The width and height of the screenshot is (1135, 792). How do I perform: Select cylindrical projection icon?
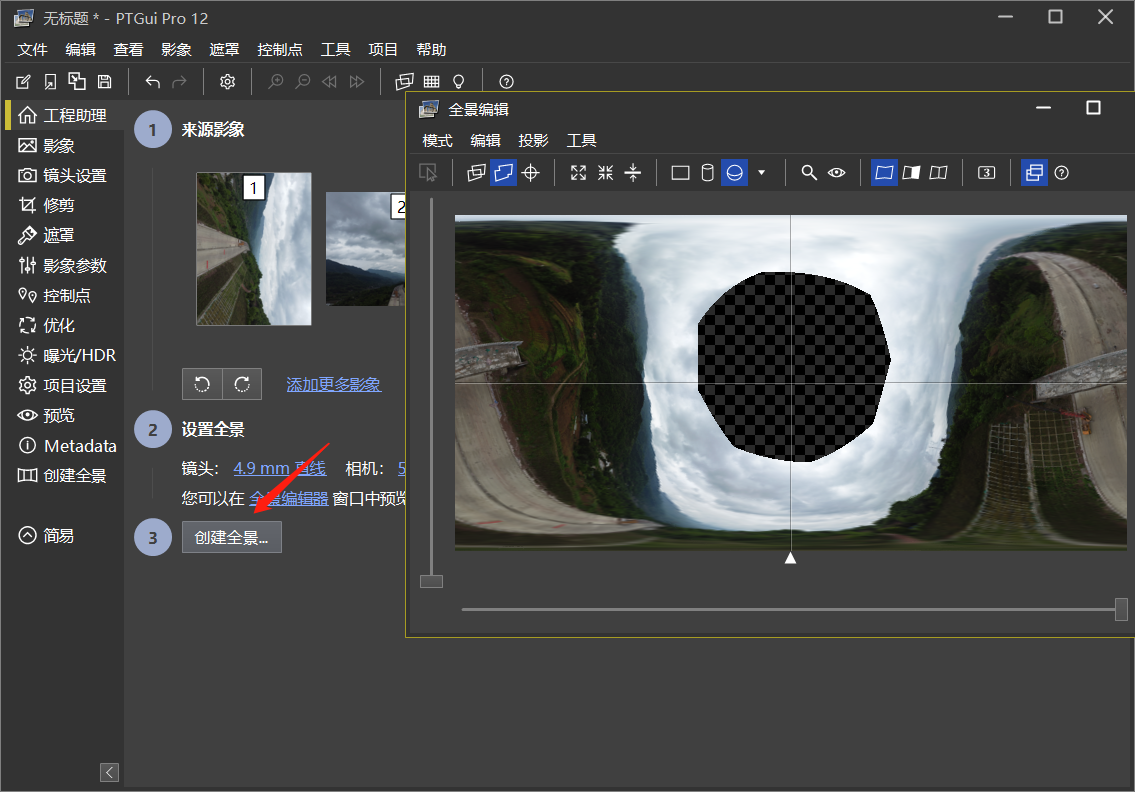coord(707,173)
